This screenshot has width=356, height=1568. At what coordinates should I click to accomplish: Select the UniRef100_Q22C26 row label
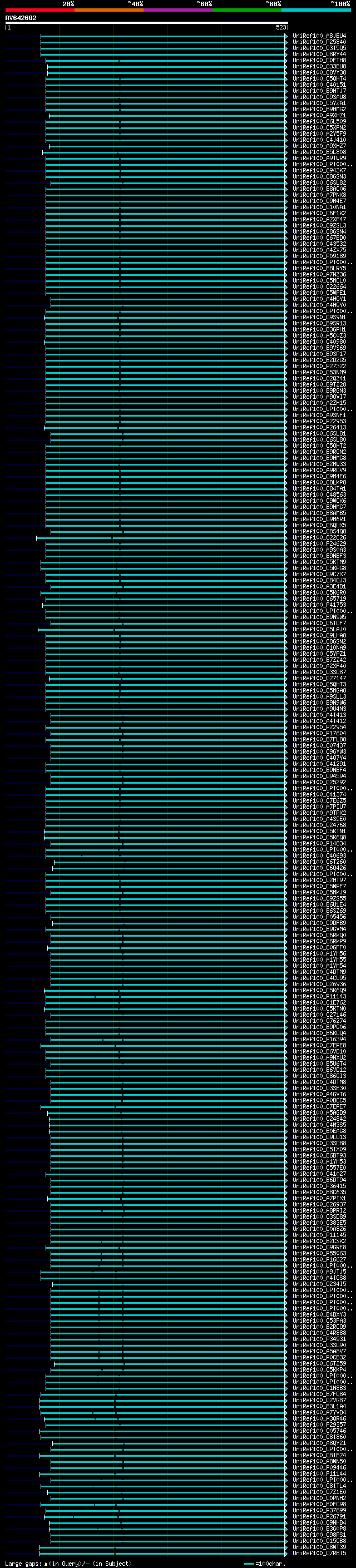click(319, 537)
